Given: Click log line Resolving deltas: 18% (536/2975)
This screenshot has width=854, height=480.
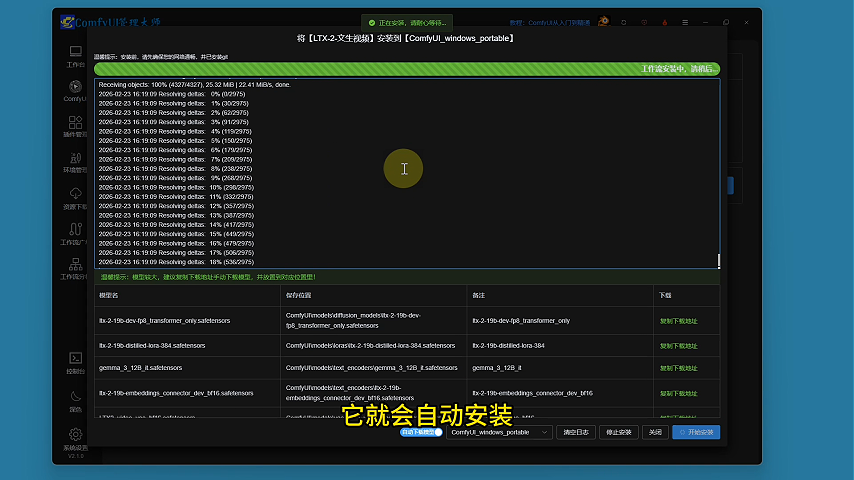Looking at the screenshot, I should 176,262.
